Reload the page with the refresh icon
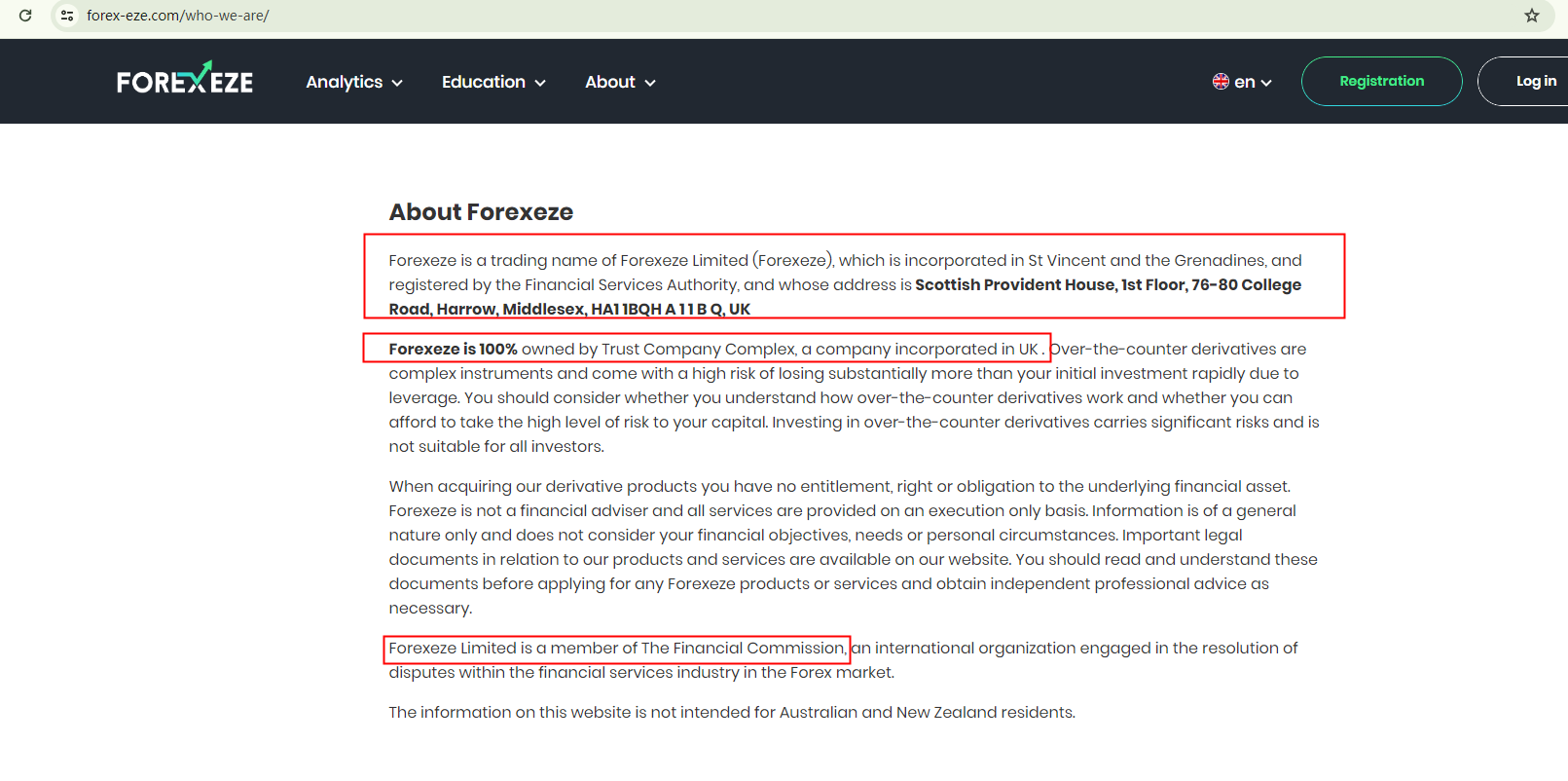The image size is (1568, 781). coord(25,16)
